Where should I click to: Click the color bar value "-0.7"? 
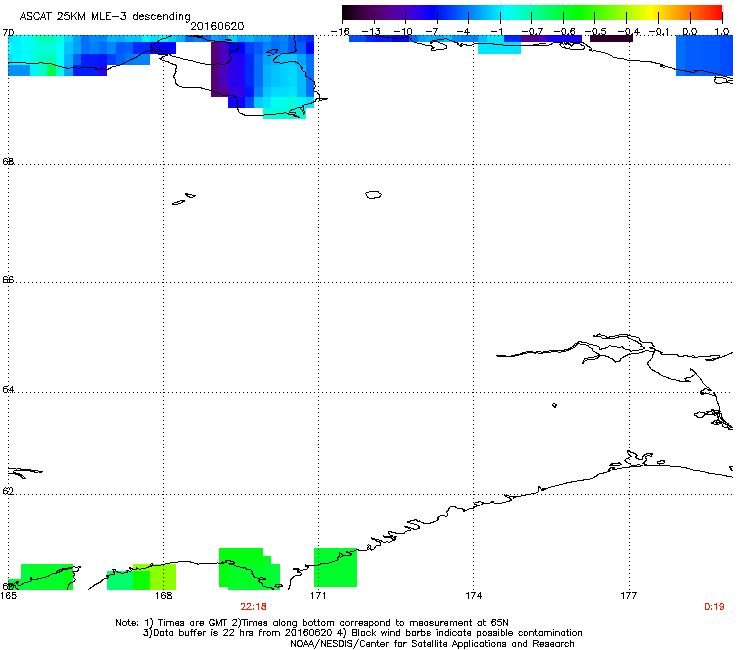point(532,32)
